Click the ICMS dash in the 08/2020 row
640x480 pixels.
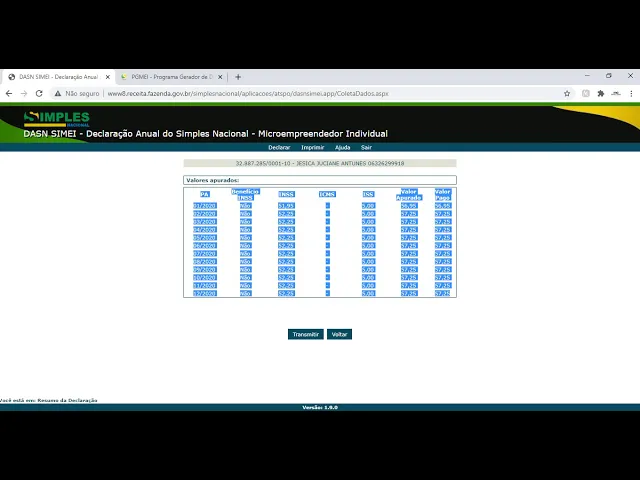327,262
